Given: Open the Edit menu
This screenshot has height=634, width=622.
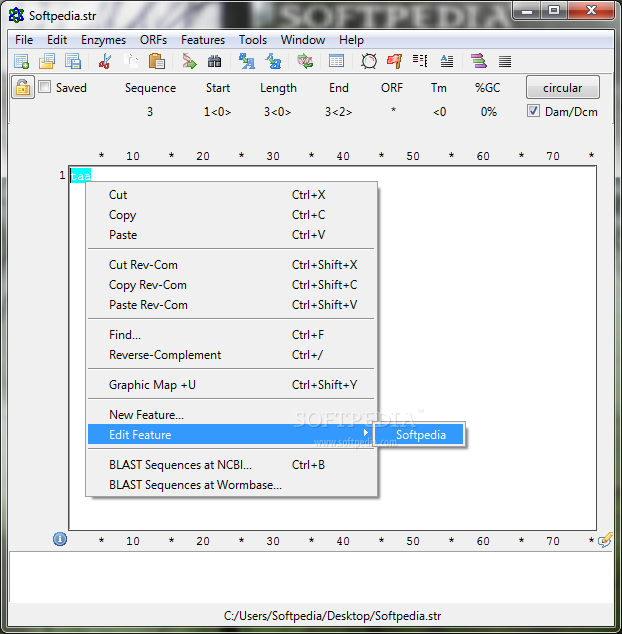Looking at the screenshot, I should [57, 40].
